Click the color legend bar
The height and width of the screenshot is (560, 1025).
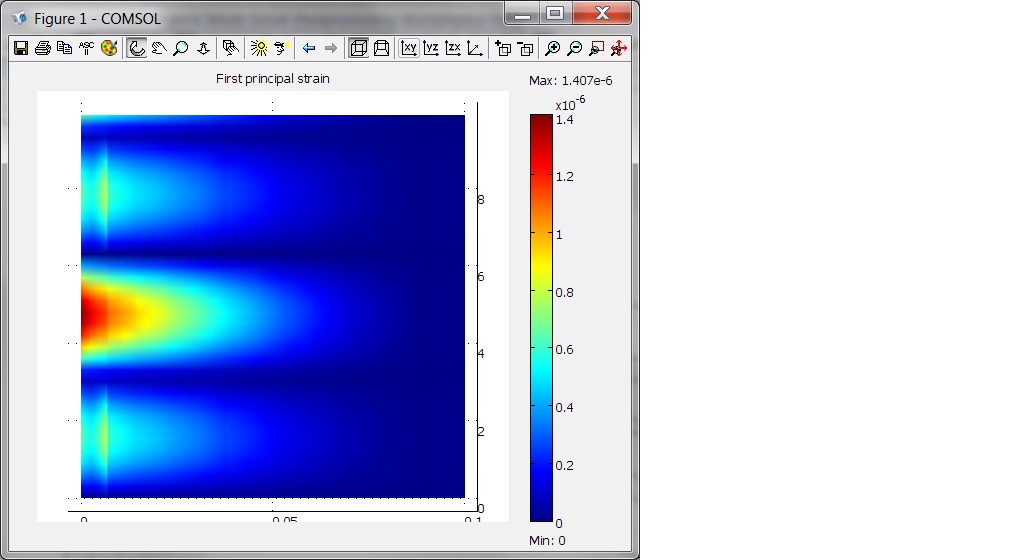tap(541, 318)
